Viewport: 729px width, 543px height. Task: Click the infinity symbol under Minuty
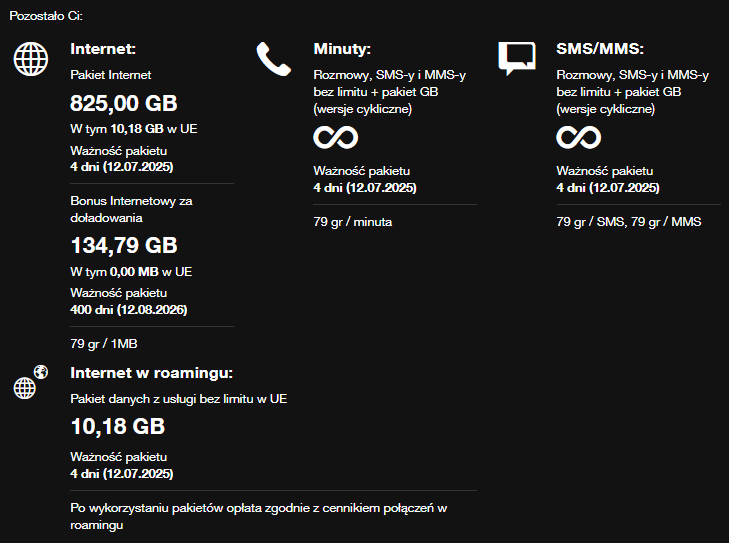(x=335, y=137)
